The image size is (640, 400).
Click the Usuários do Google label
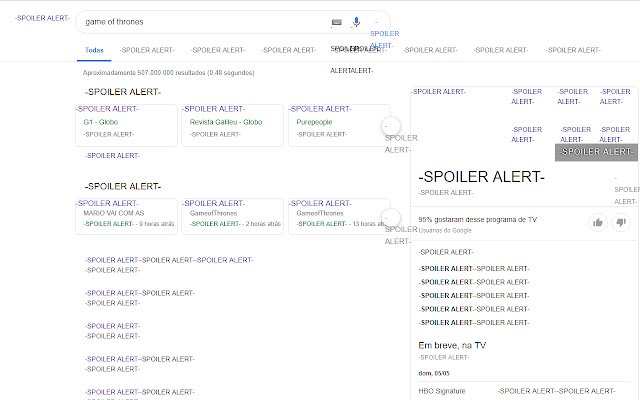tap(445, 230)
